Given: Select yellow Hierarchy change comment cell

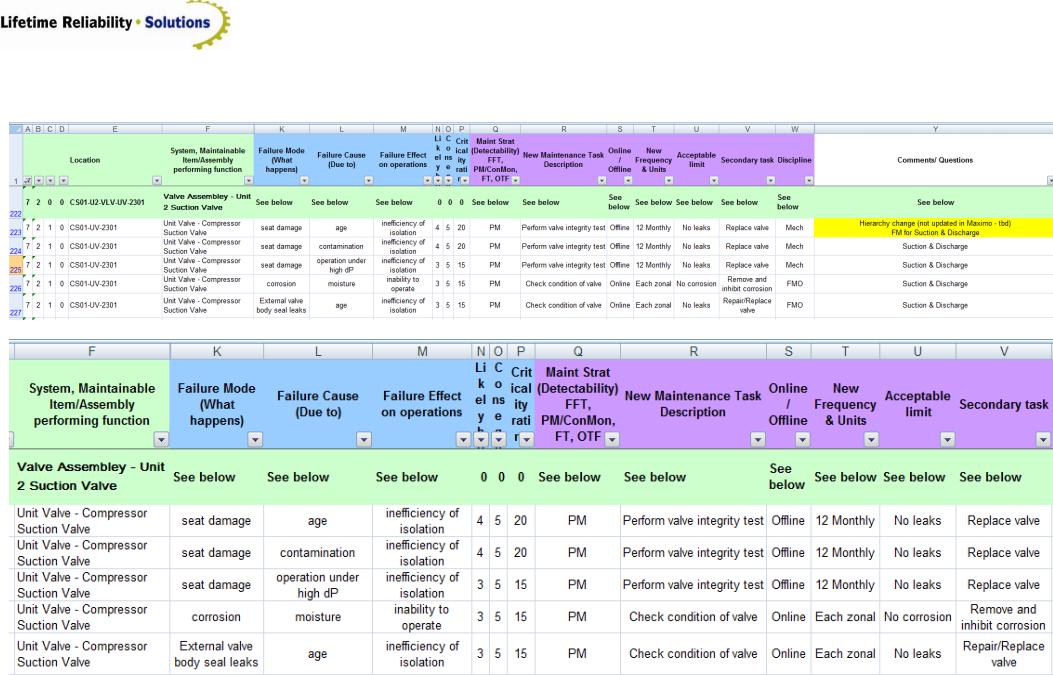Looking at the screenshot, I should coord(934,228).
